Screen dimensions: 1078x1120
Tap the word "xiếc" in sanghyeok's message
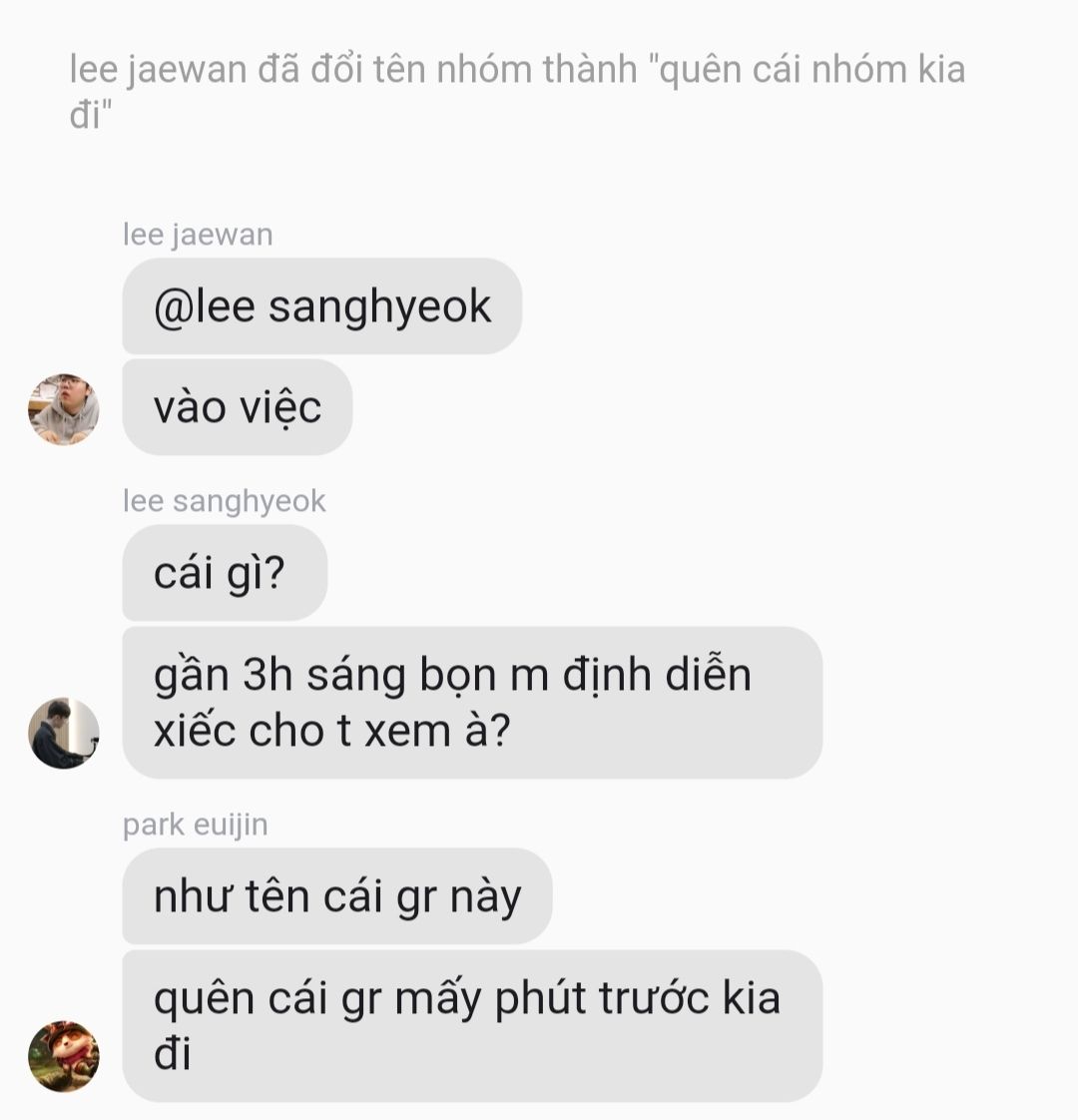[x=195, y=731]
